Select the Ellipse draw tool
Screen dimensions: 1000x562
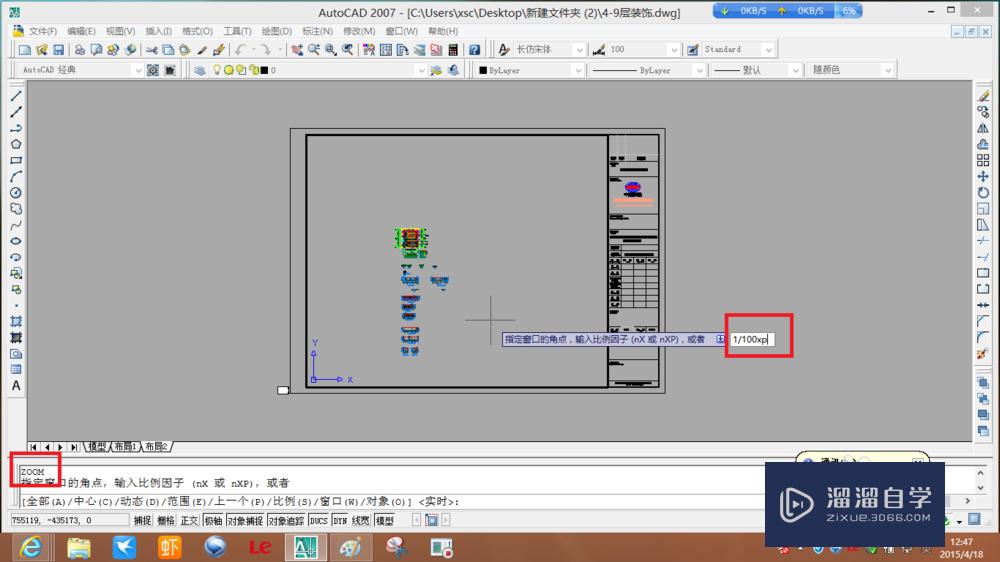click(x=16, y=241)
